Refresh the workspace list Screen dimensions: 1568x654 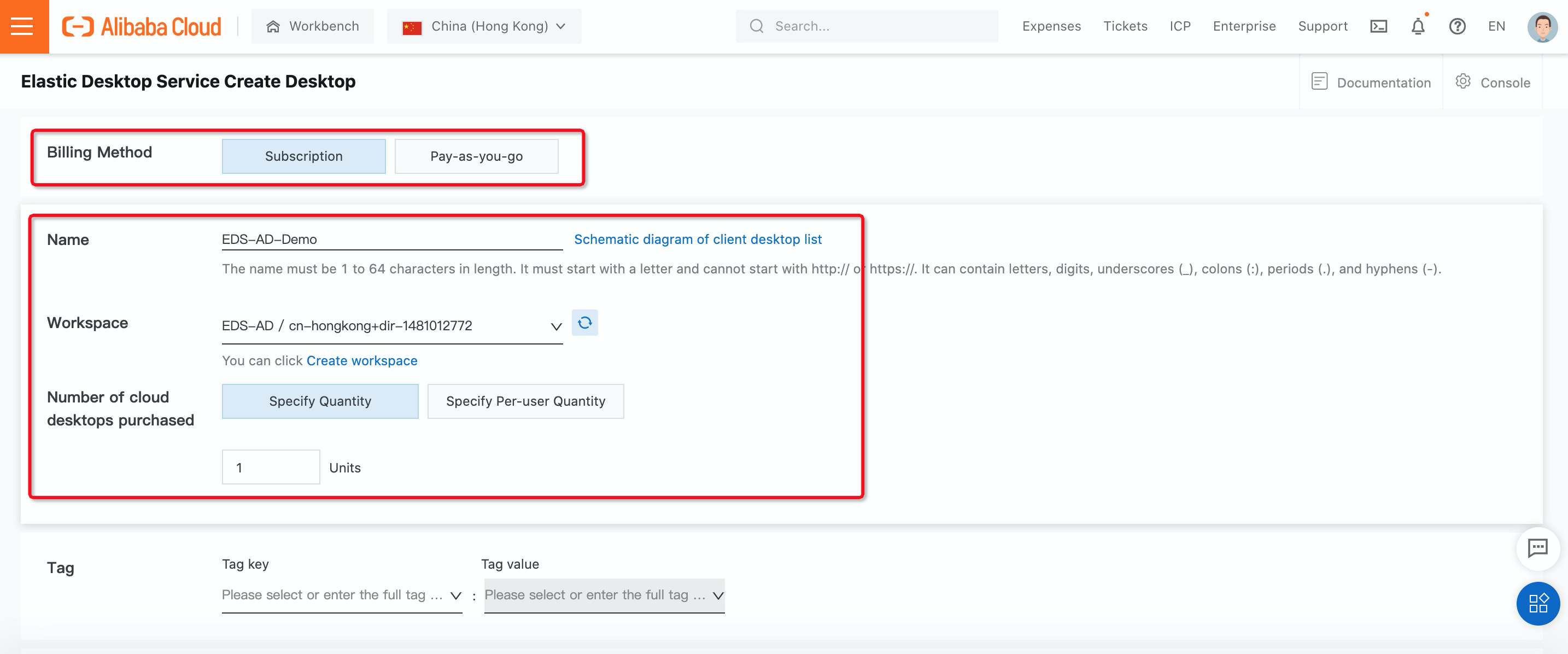tap(584, 323)
